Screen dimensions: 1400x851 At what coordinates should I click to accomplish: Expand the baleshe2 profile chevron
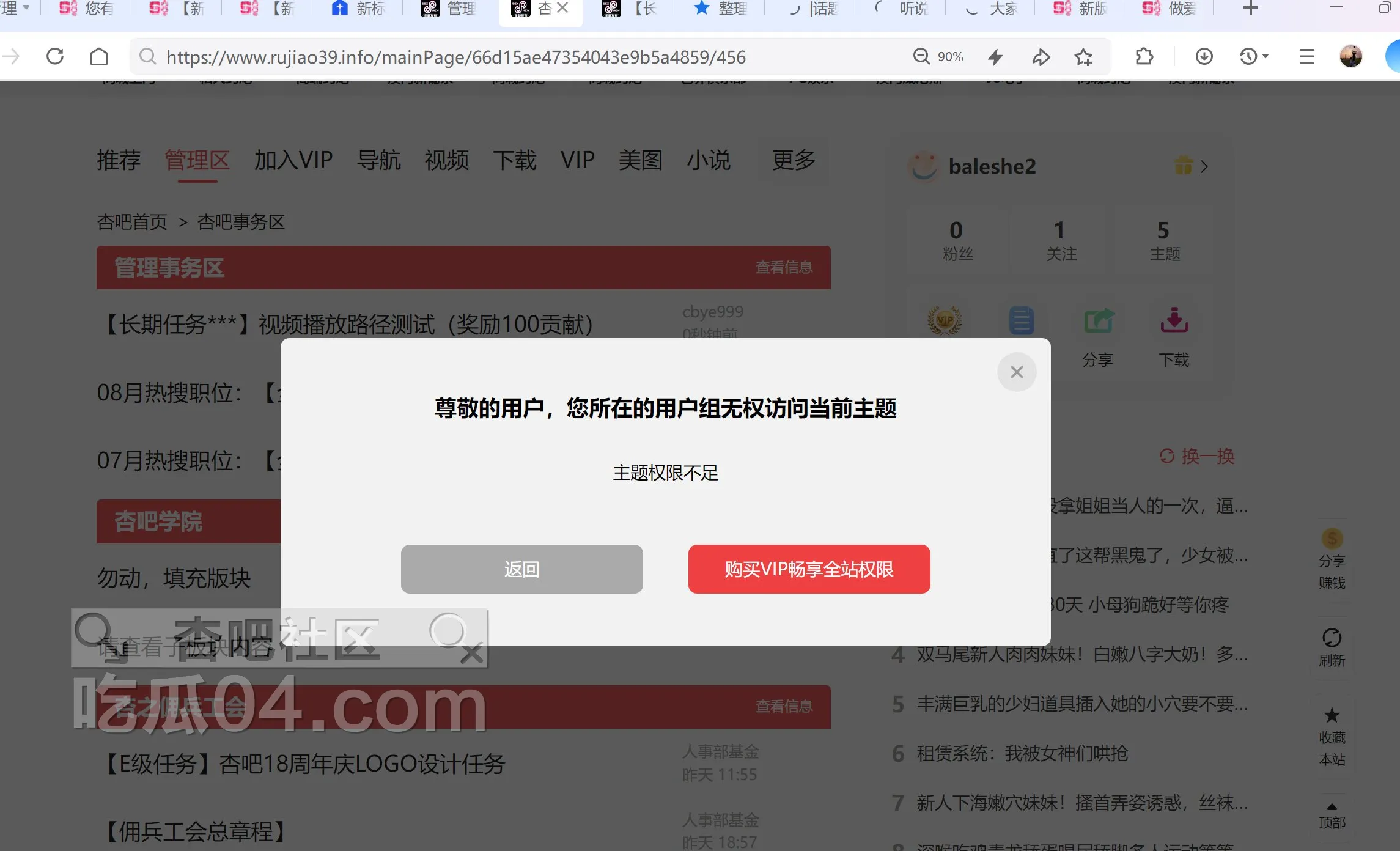(x=1204, y=166)
